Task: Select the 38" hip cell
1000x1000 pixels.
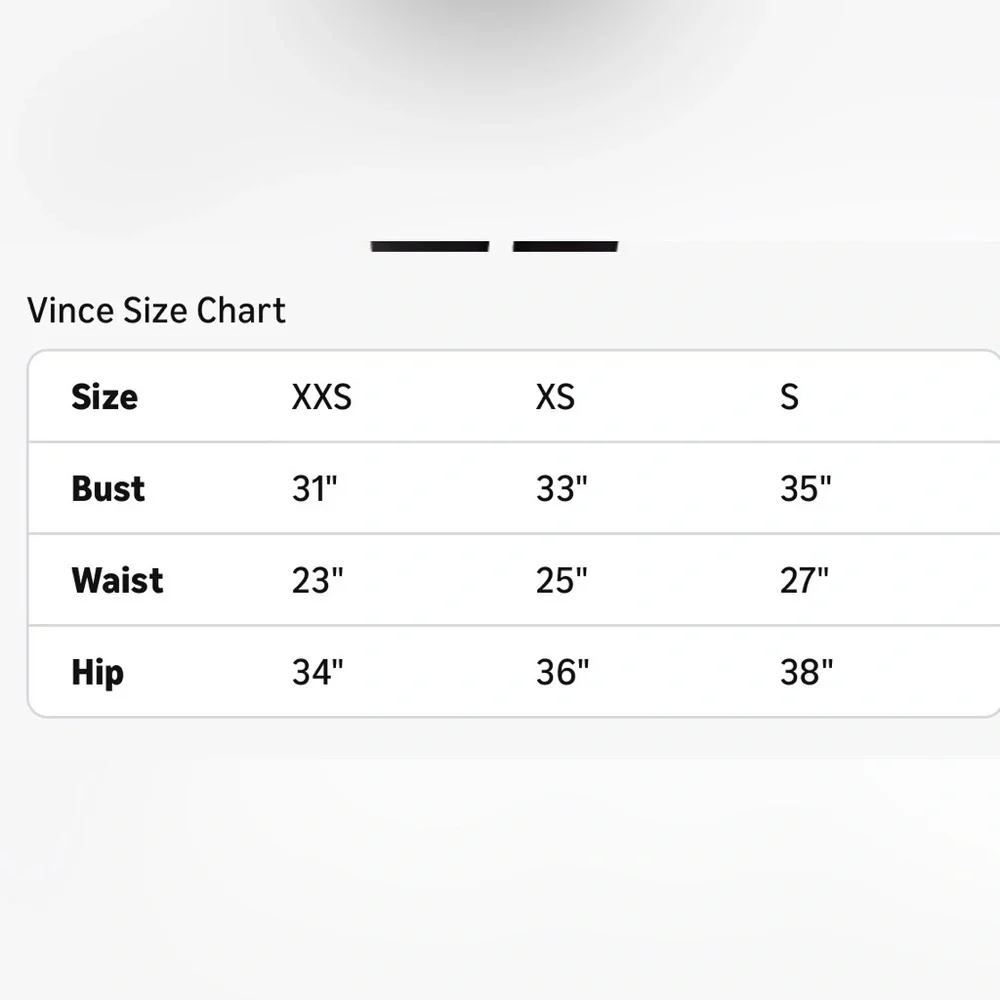Action: point(806,672)
